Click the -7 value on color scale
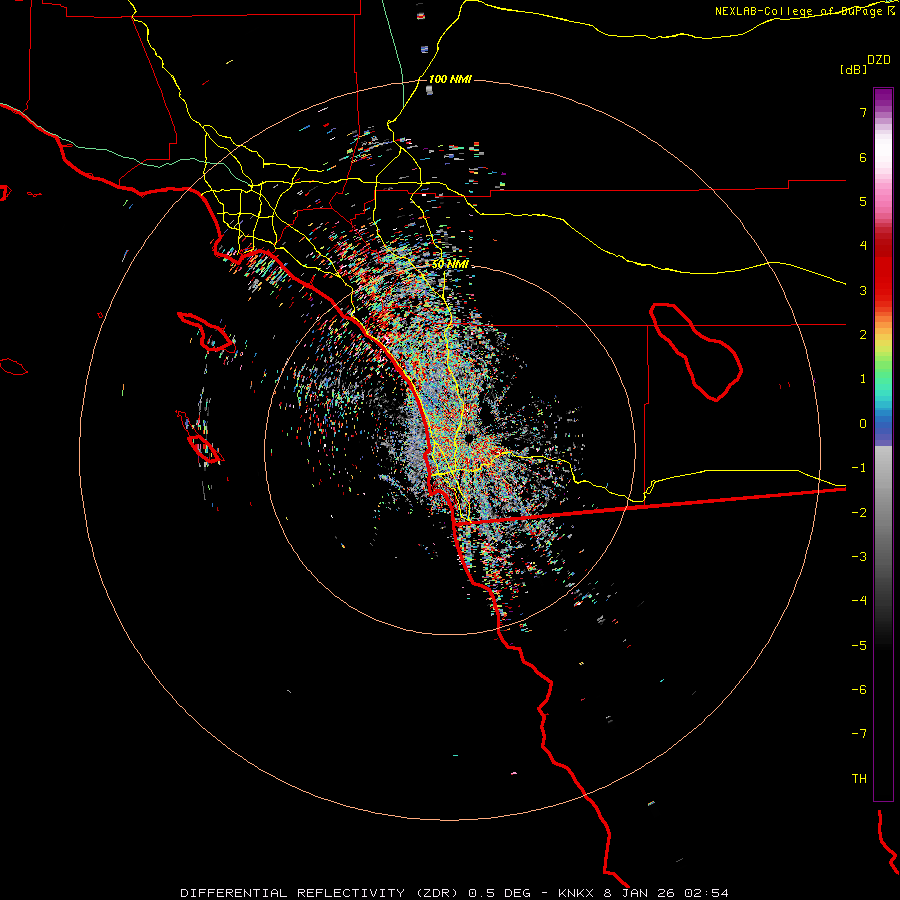 tap(859, 734)
